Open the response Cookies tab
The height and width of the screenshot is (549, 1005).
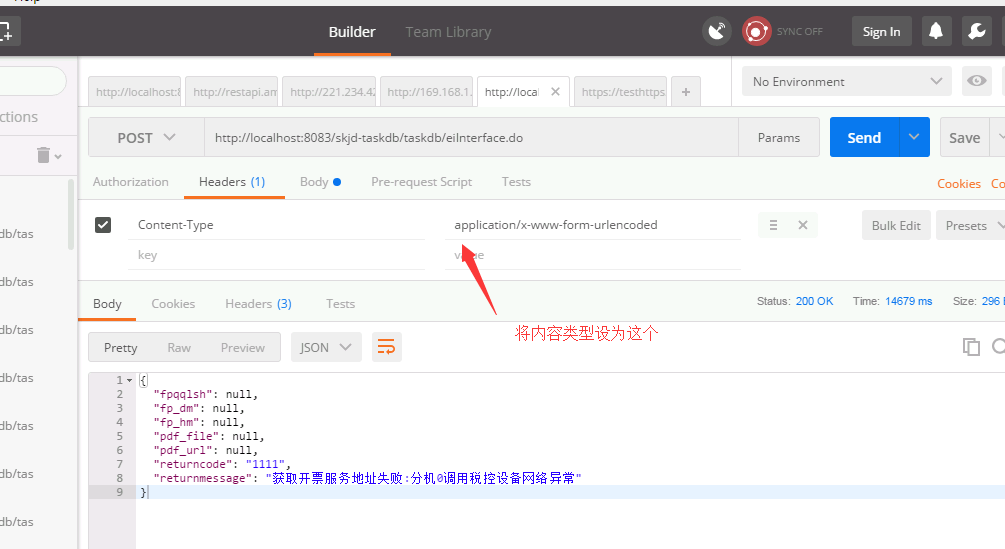coord(173,304)
